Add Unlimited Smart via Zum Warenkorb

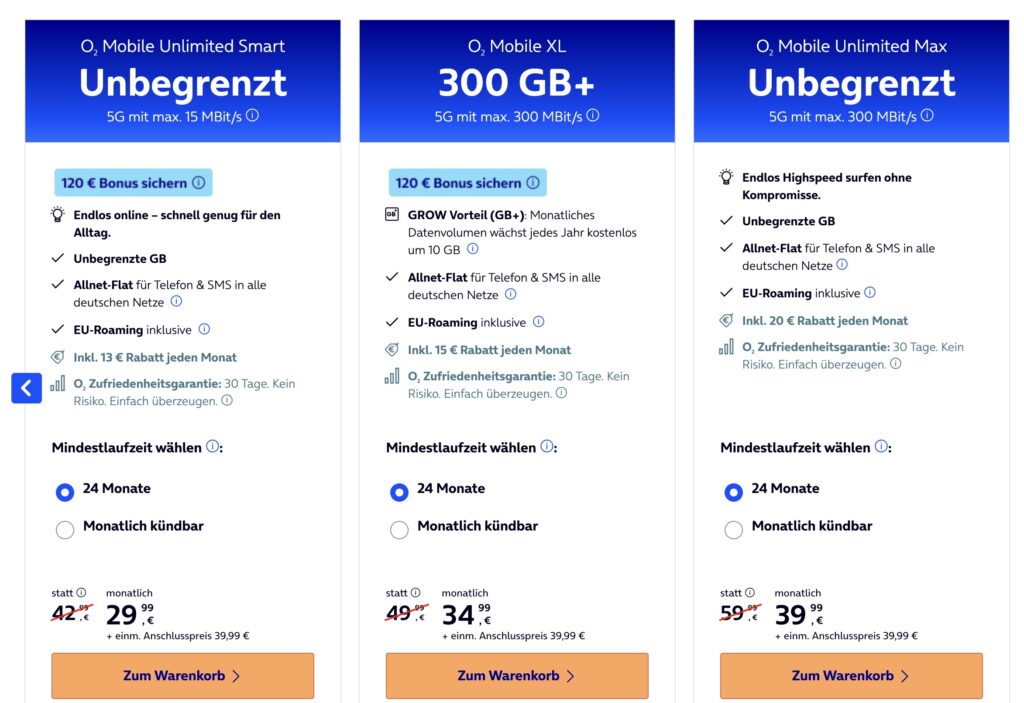coord(182,676)
